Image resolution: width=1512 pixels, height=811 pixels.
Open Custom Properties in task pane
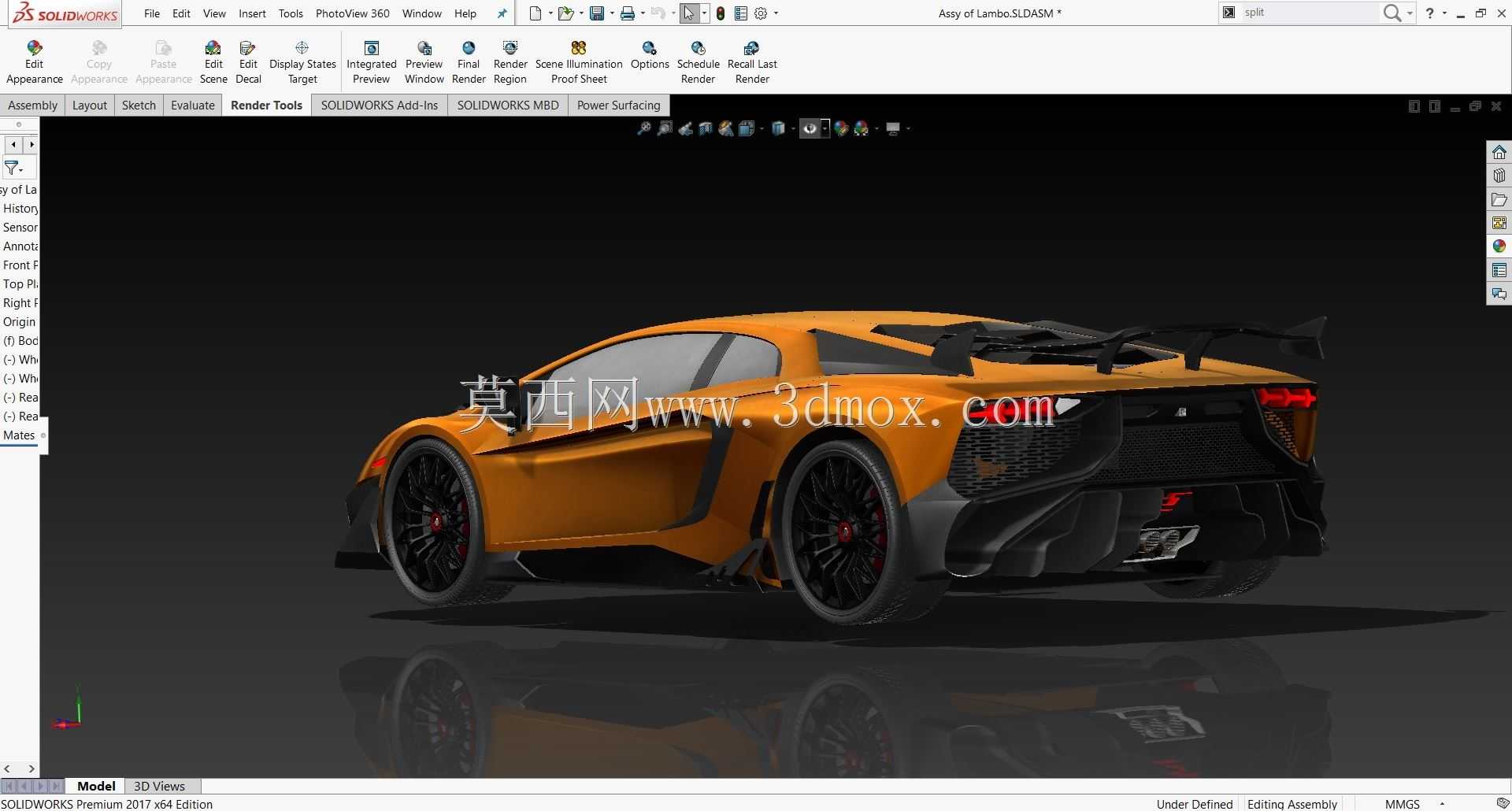pyautogui.click(x=1499, y=270)
